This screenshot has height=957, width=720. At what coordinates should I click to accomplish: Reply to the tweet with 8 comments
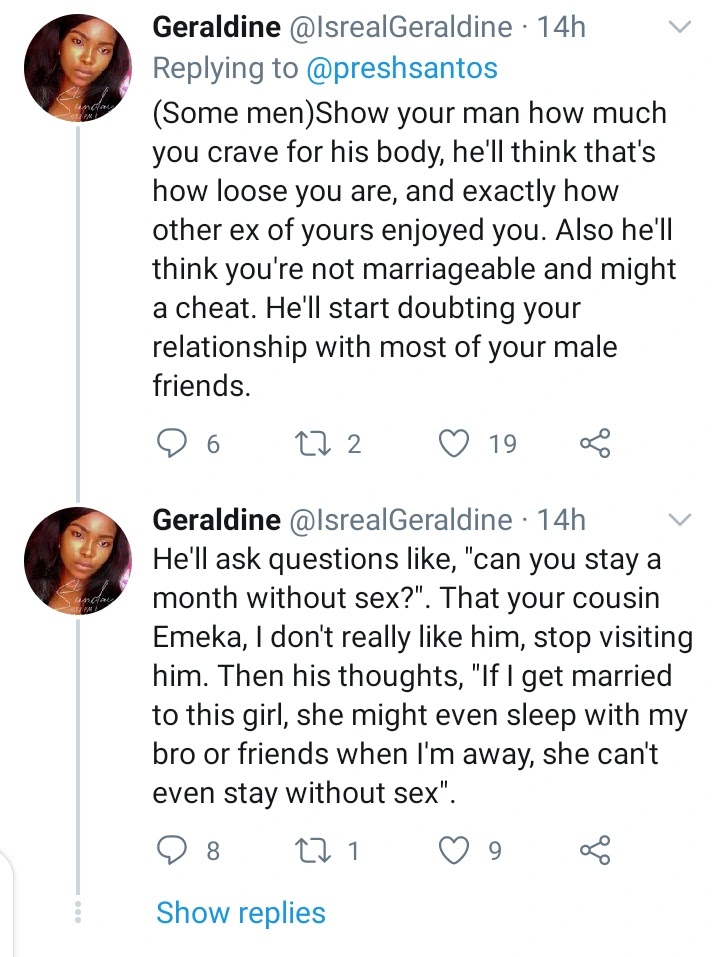click(x=172, y=850)
